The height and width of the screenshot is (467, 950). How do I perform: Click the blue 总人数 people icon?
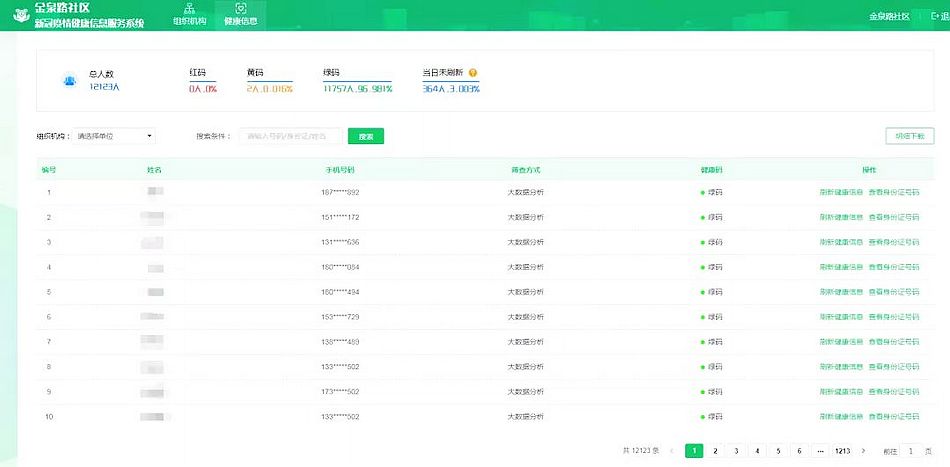[70, 80]
